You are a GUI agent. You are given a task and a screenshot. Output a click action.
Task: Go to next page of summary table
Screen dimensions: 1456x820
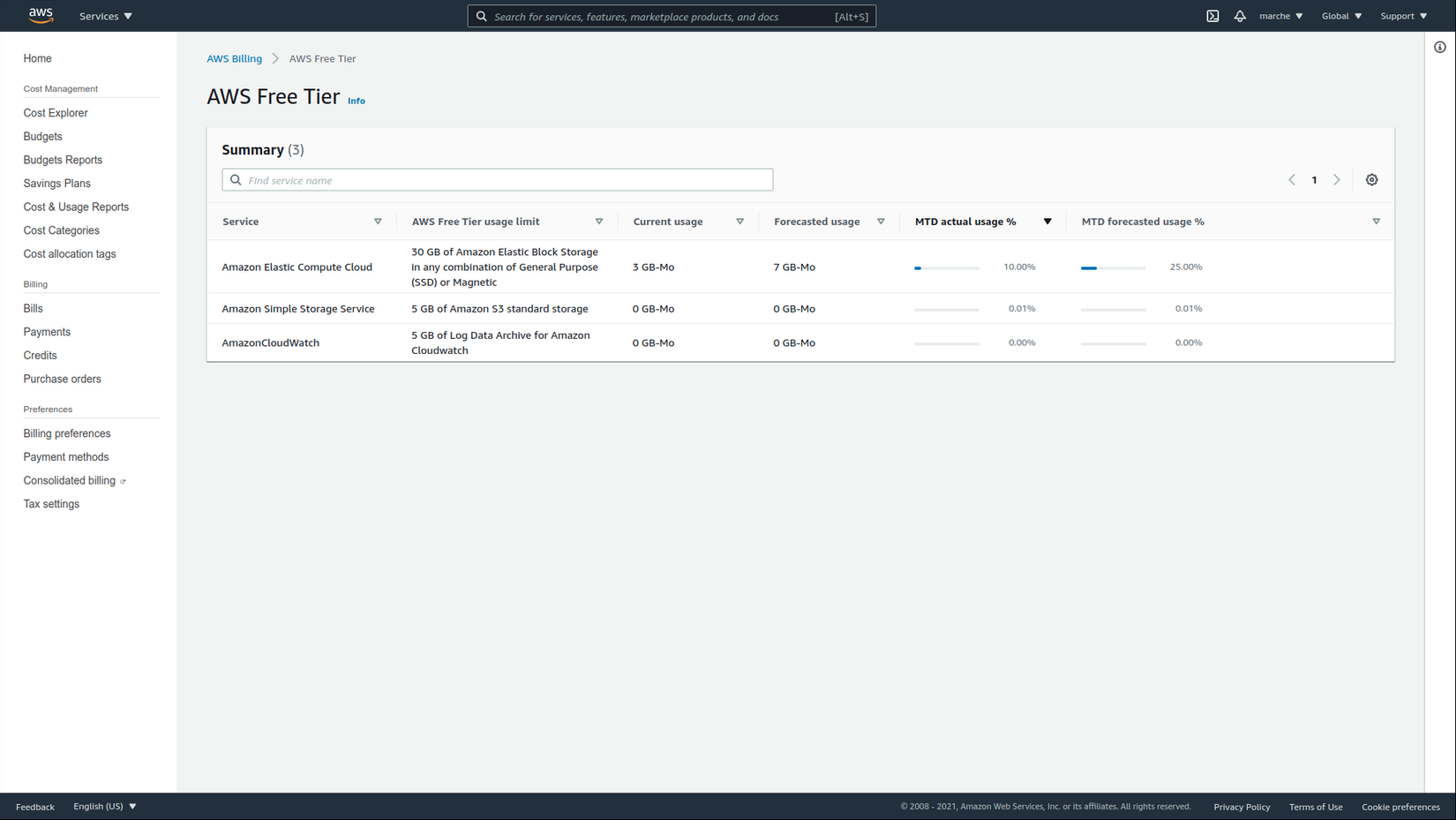coord(1337,180)
